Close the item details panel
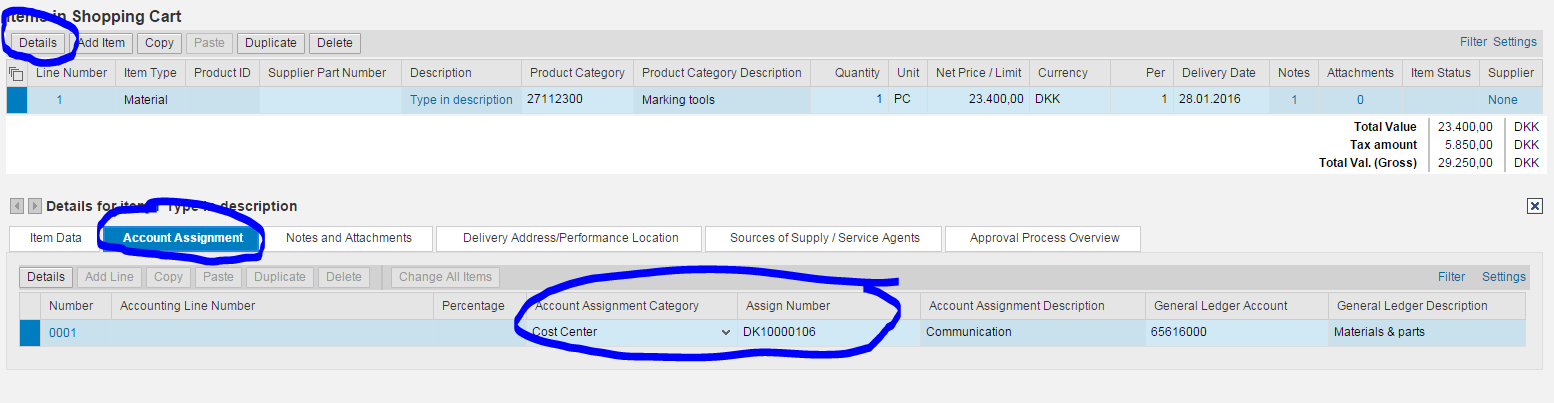 tap(1534, 206)
